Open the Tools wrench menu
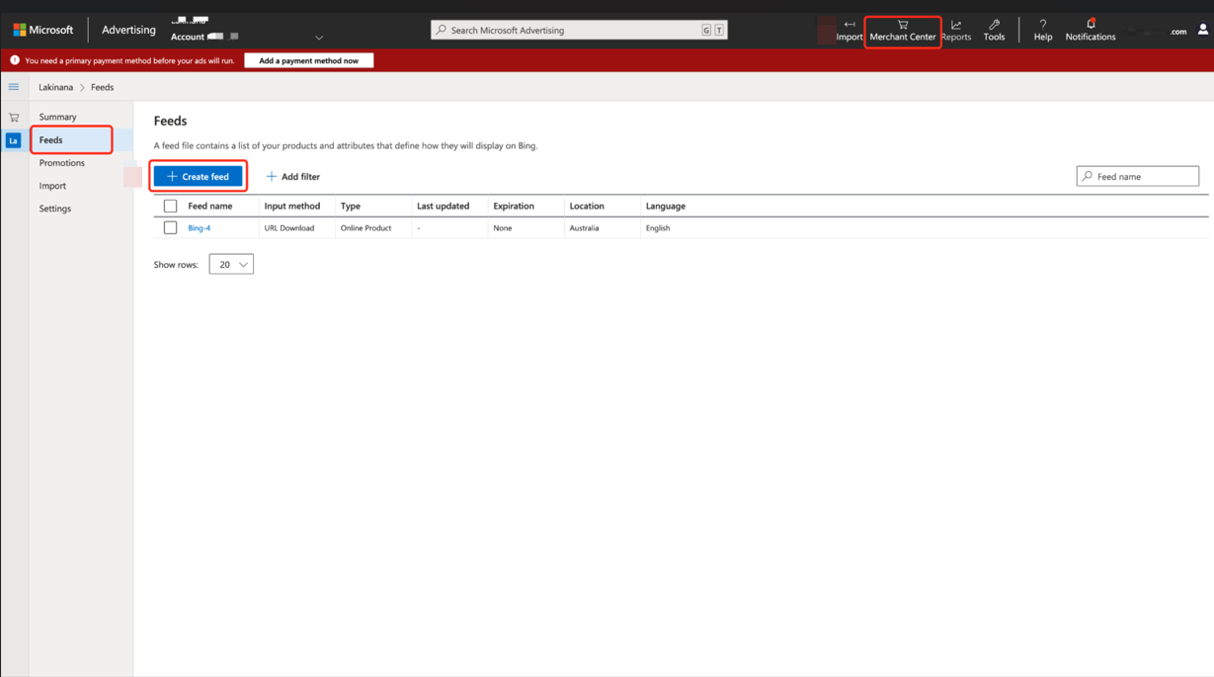The height and width of the screenshot is (677, 1214). point(994,31)
